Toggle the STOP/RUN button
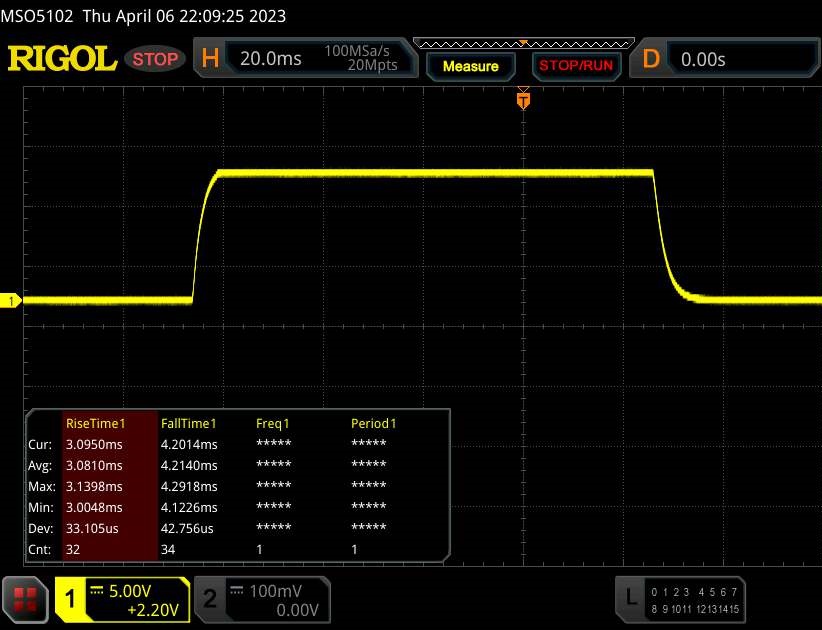The image size is (822, 630). pos(576,66)
